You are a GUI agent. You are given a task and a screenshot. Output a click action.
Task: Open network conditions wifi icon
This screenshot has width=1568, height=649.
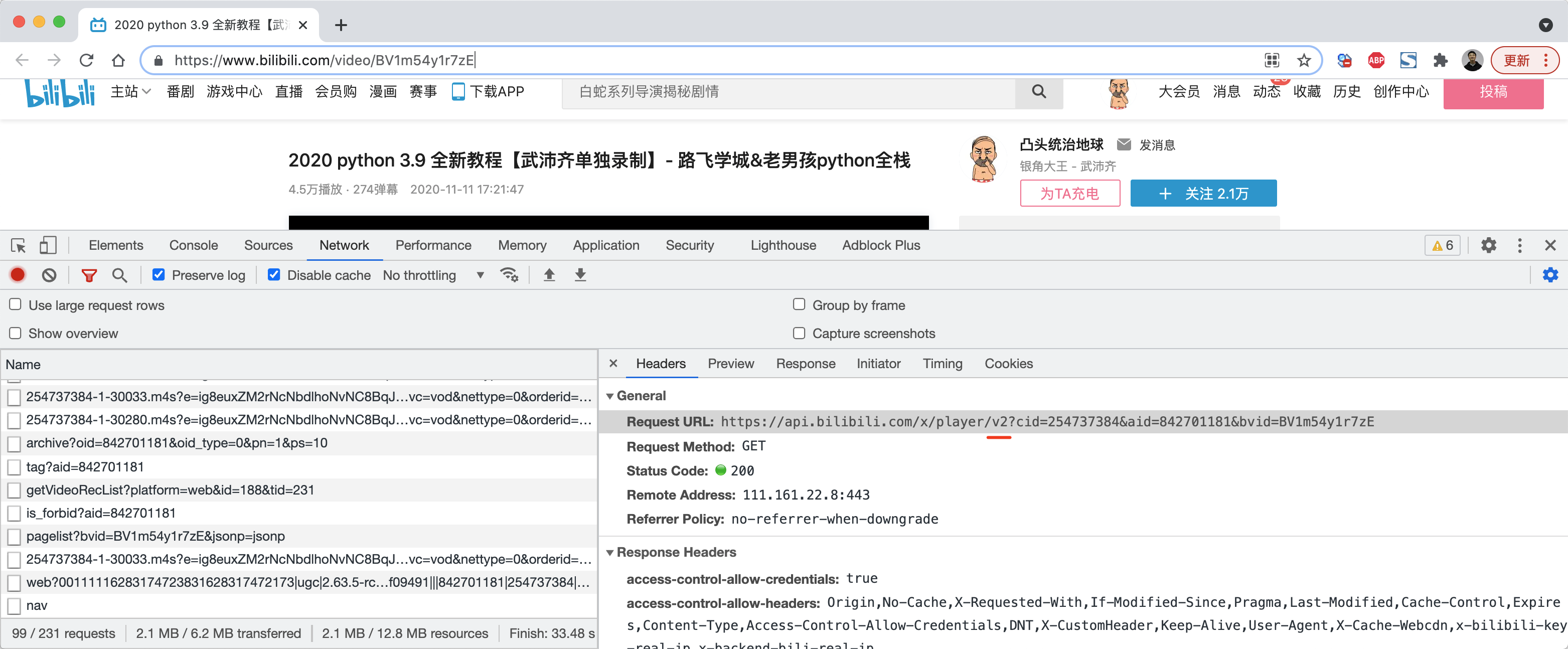point(509,275)
